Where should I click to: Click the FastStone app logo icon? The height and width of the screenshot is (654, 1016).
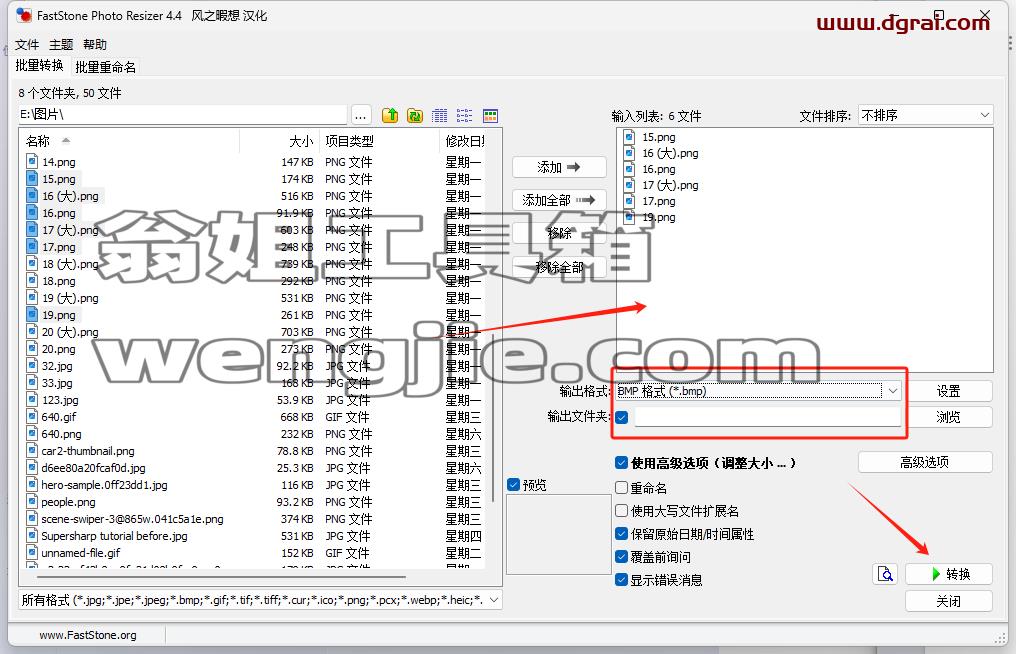(x=24, y=15)
